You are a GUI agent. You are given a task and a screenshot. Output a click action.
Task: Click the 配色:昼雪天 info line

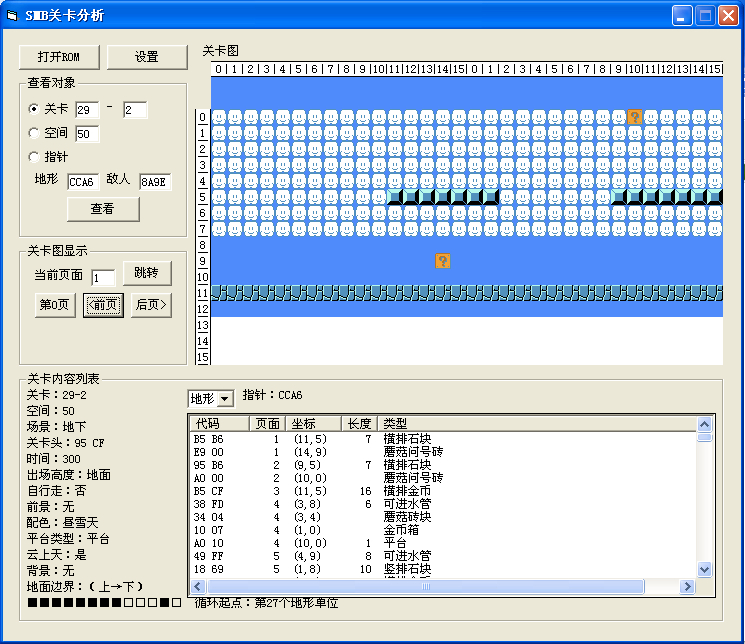point(62,523)
